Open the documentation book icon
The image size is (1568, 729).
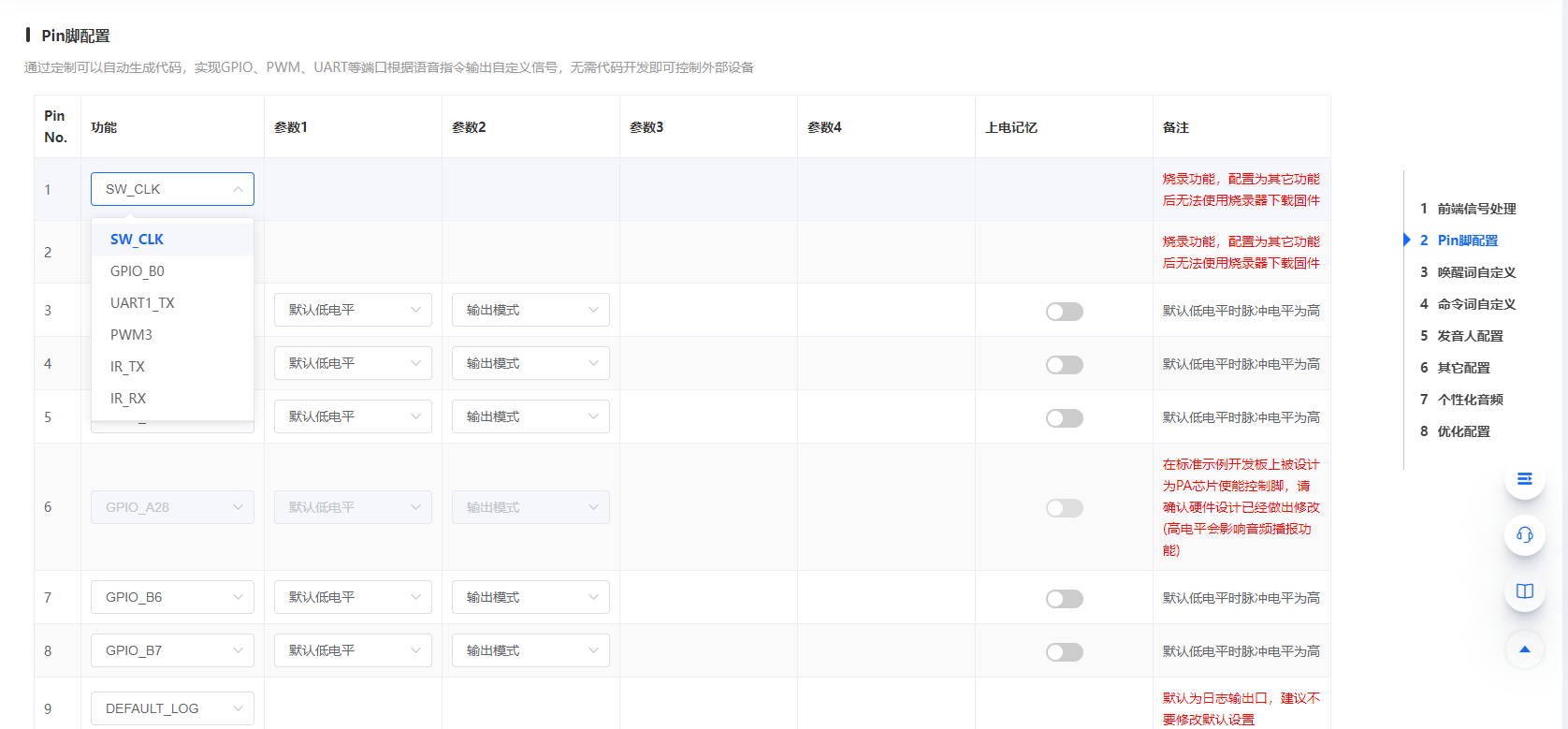click(1524, 590)
